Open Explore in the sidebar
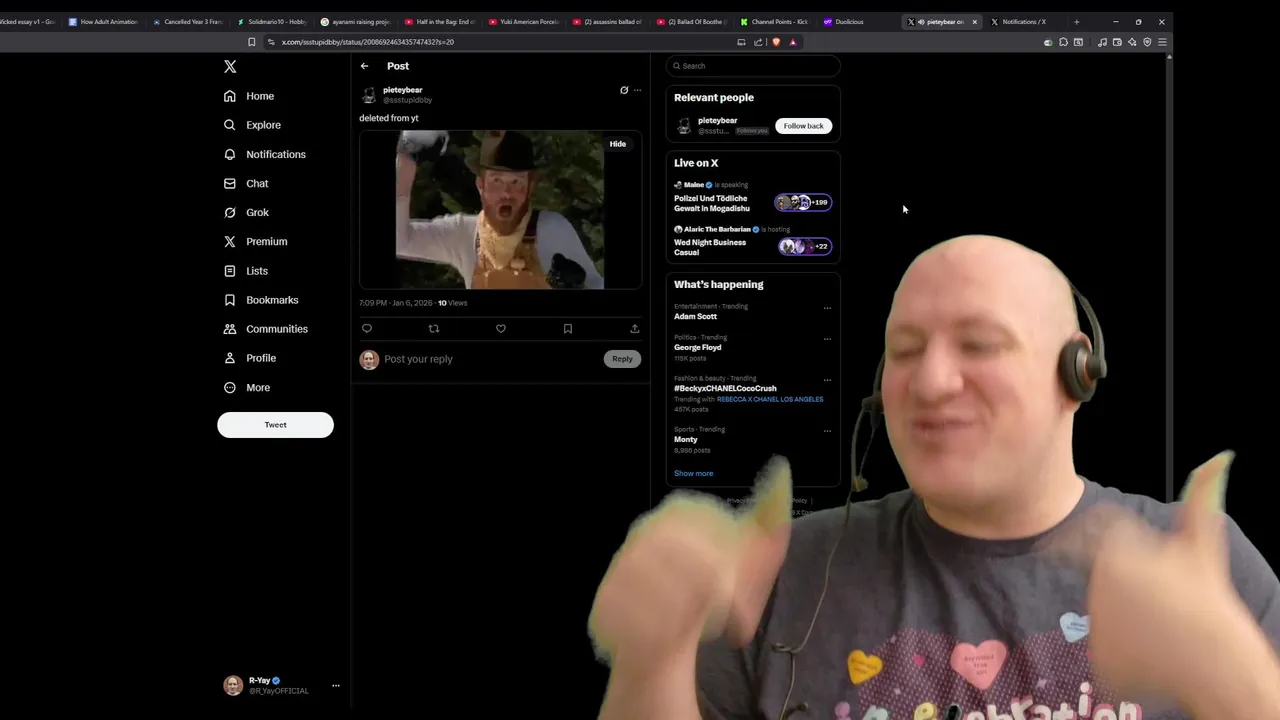 pos(252,125)
